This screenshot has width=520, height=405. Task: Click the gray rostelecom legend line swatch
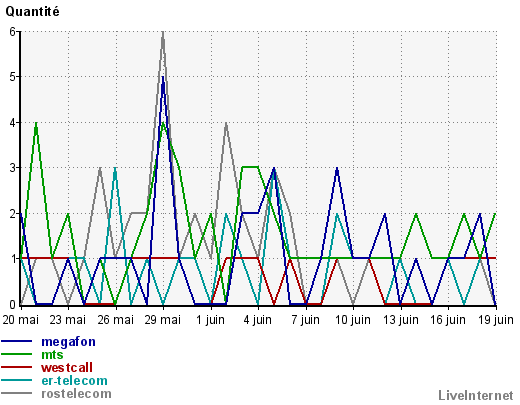click(16, 393)
